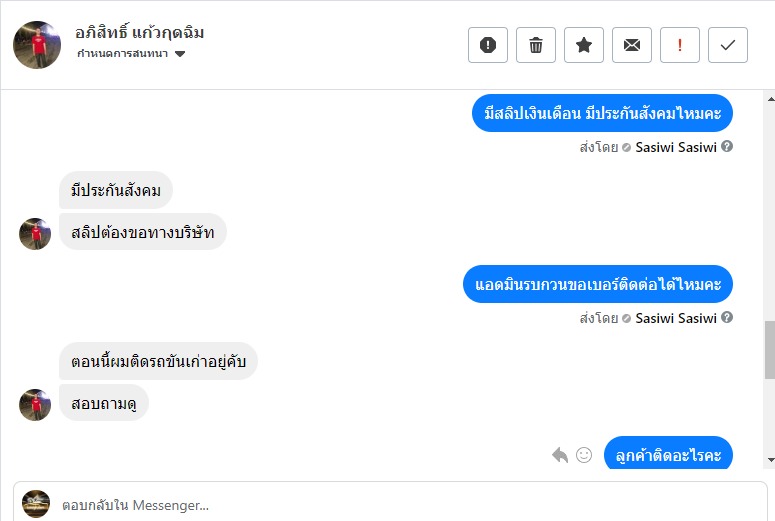Click help icon beside first Sasiwi Sasiwi
This screenshot has width=775, height=521.
coord(727,146)
